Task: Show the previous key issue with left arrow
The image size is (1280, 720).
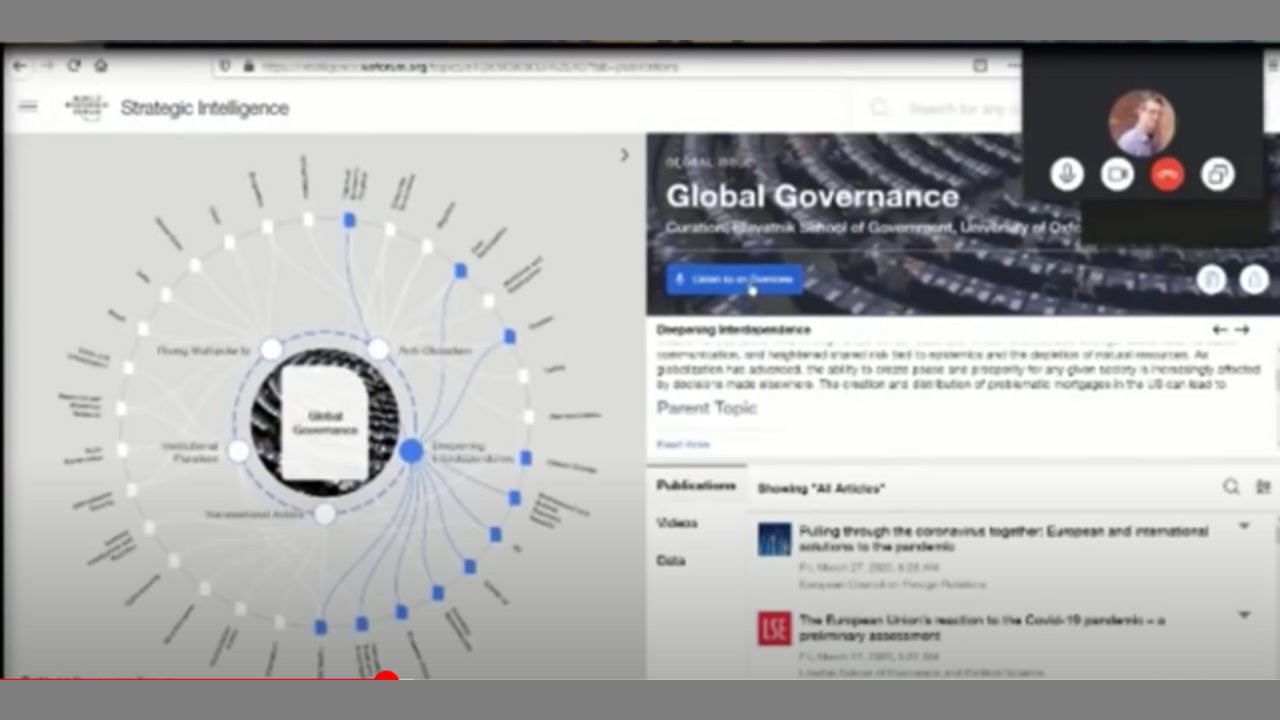Action: 1219,329
